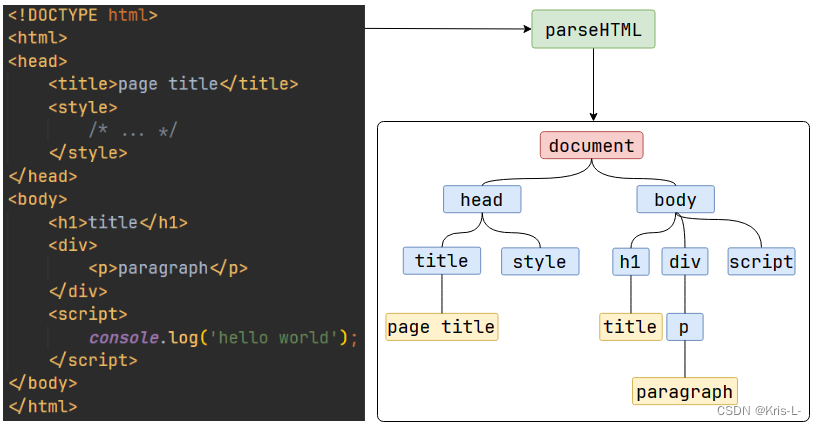This screenshot has height=425, width=816.
Task: Click the script node in the tree
Action: [x=761, y=262]
